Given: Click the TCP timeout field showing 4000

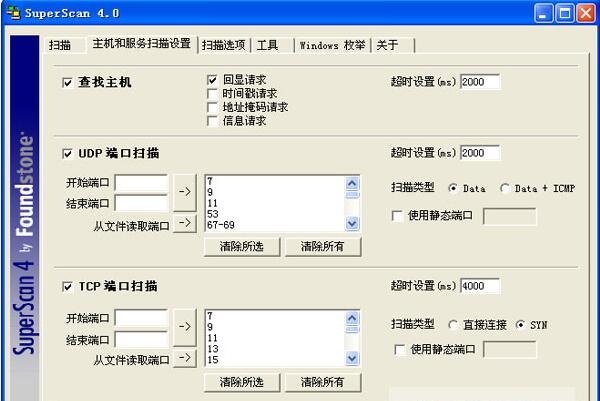Looking at the screenshot, I should click(x=480, y=286).
